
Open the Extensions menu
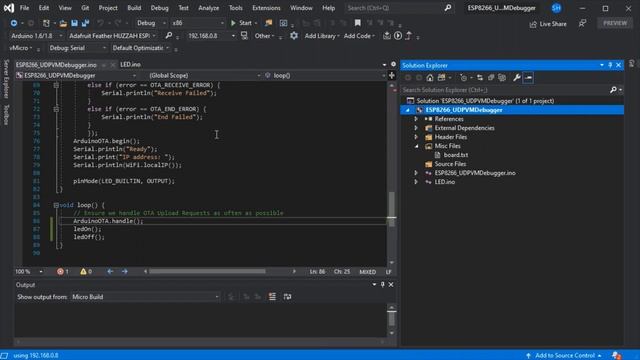[266, 8]
